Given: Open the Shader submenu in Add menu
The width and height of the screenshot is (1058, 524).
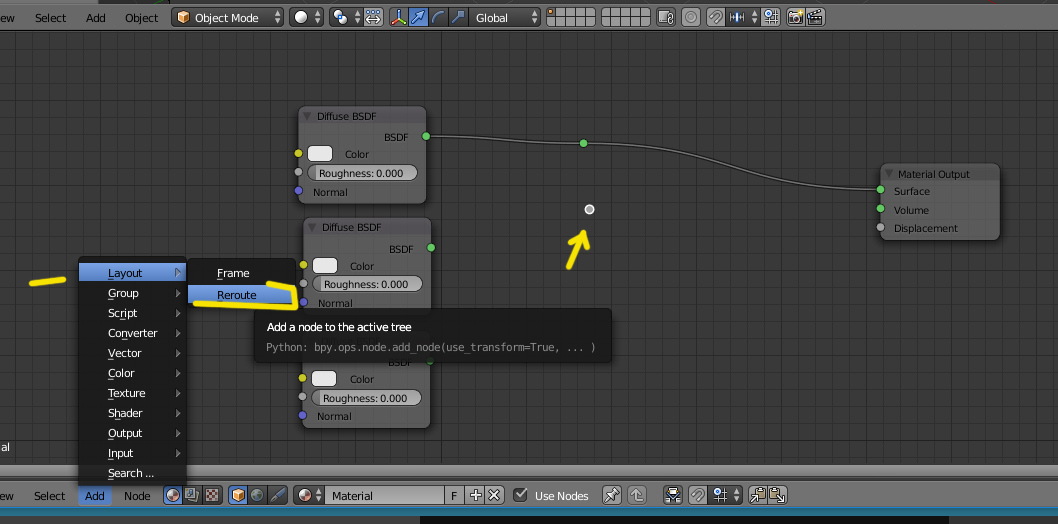Looking at the screenshot, I should click(126, 413).
